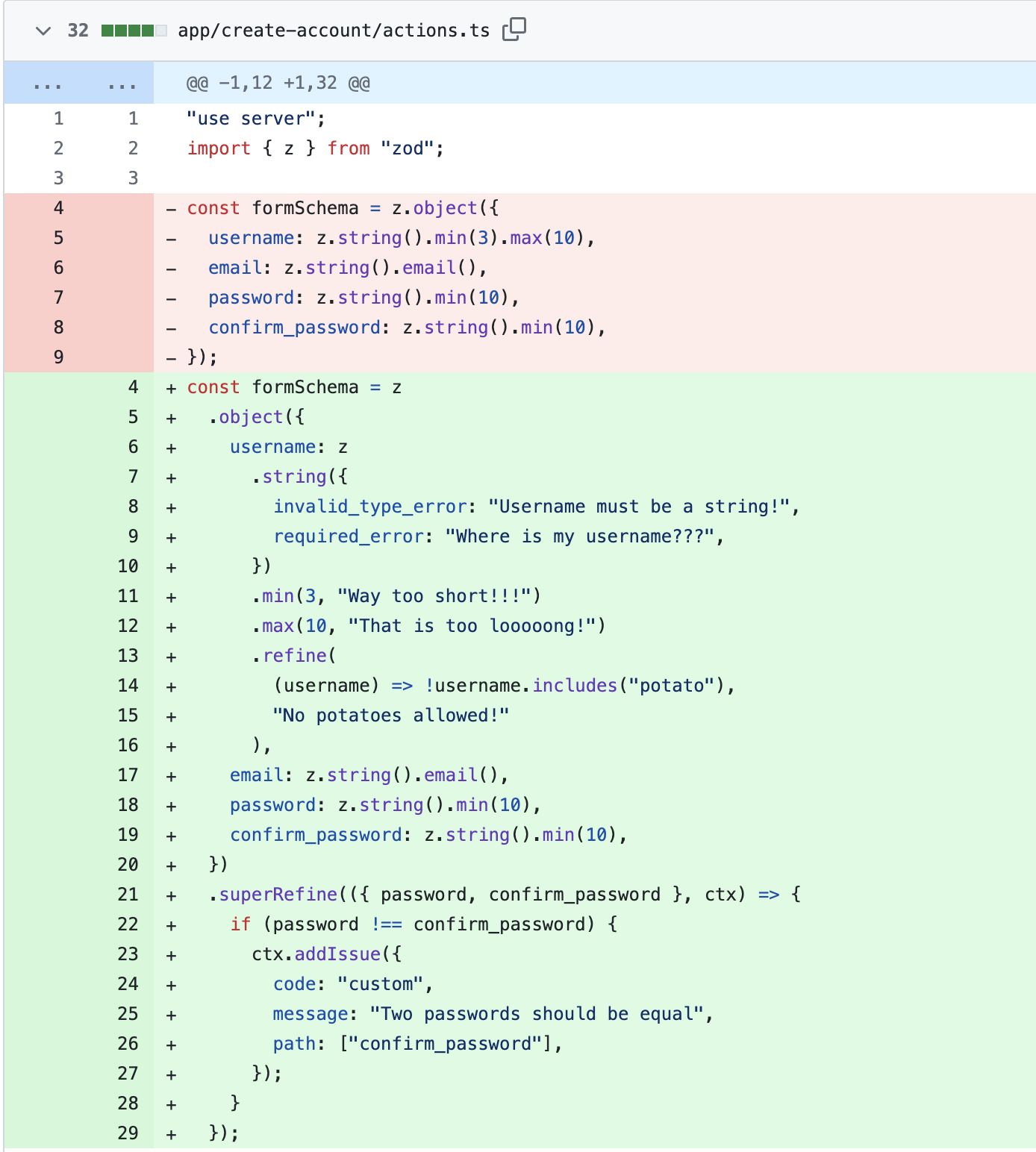
Task: Click added confirm_password line 19
Action: click(428, 835)
